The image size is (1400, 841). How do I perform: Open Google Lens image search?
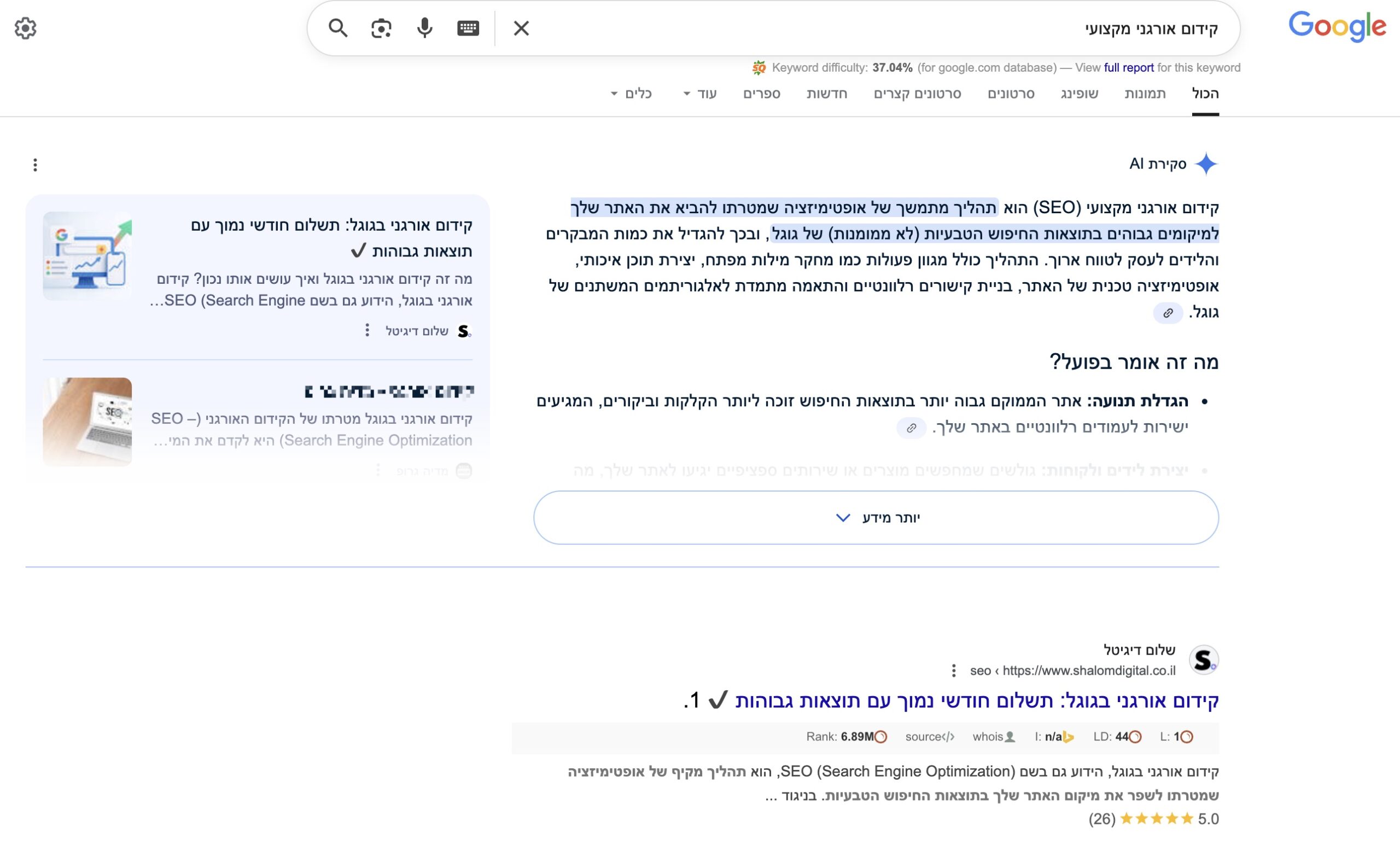click(x=381, y=28)
